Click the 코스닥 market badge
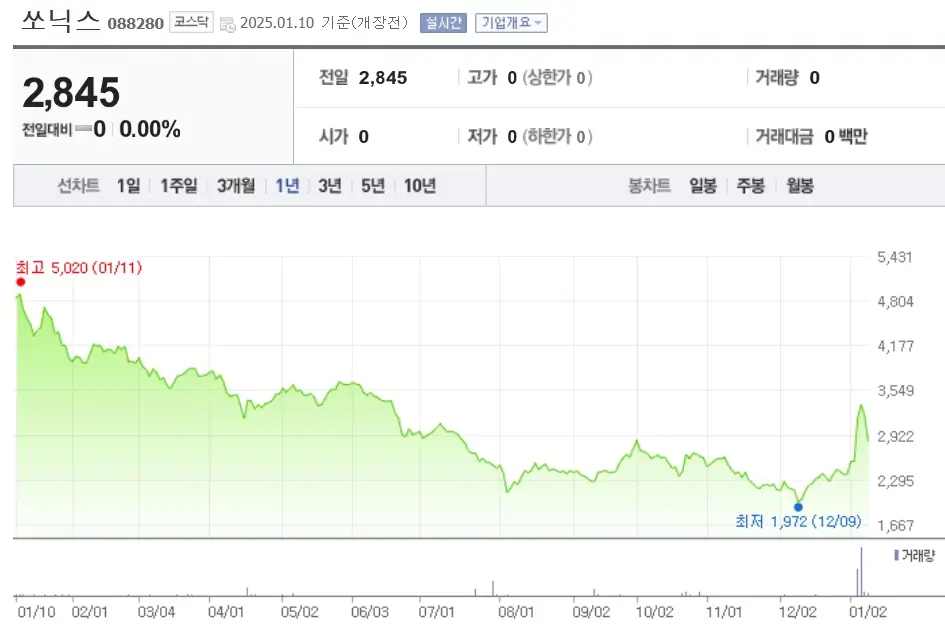 coord(190,21)
